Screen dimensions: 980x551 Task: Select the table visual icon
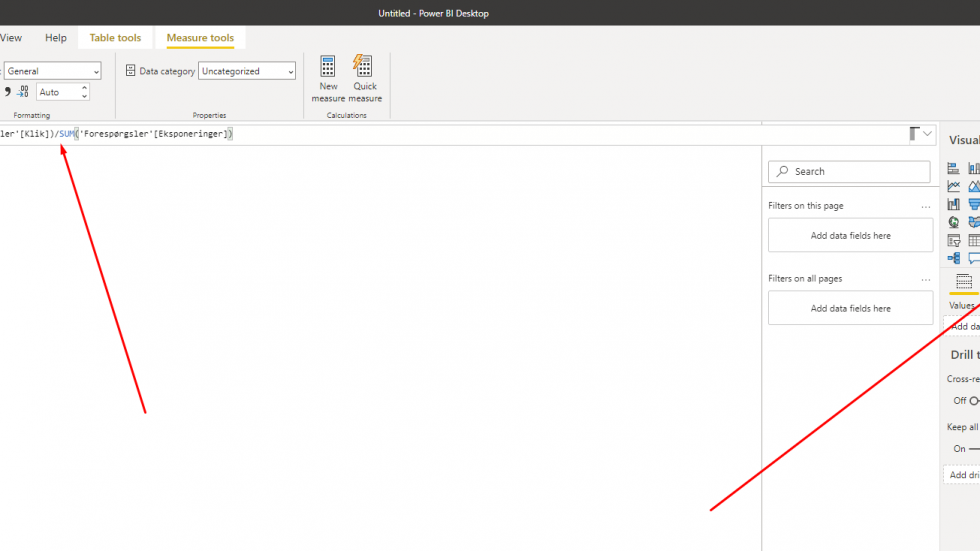[974, 241]
